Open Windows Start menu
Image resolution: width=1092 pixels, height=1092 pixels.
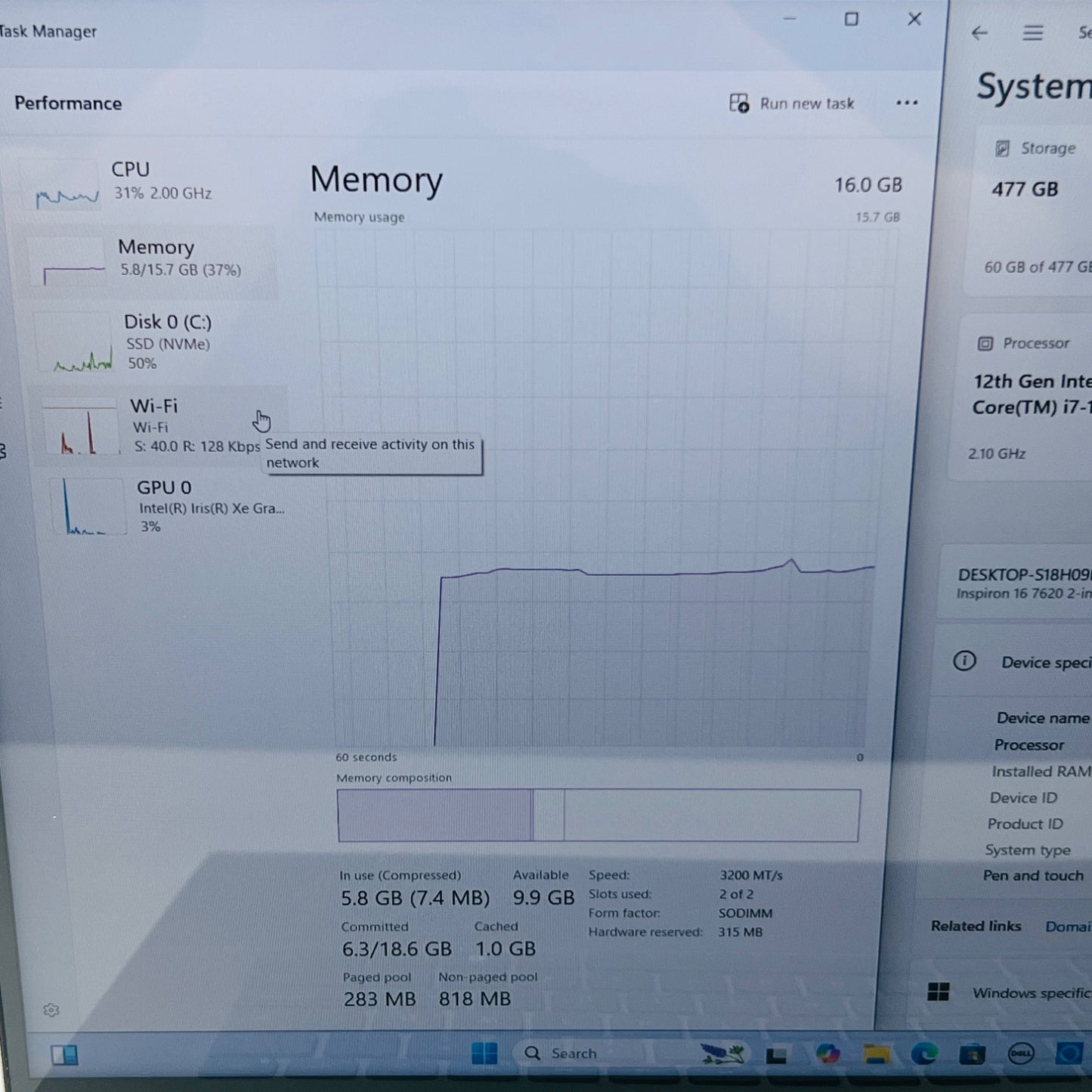pyautogui.click(x=484, y=1053)
